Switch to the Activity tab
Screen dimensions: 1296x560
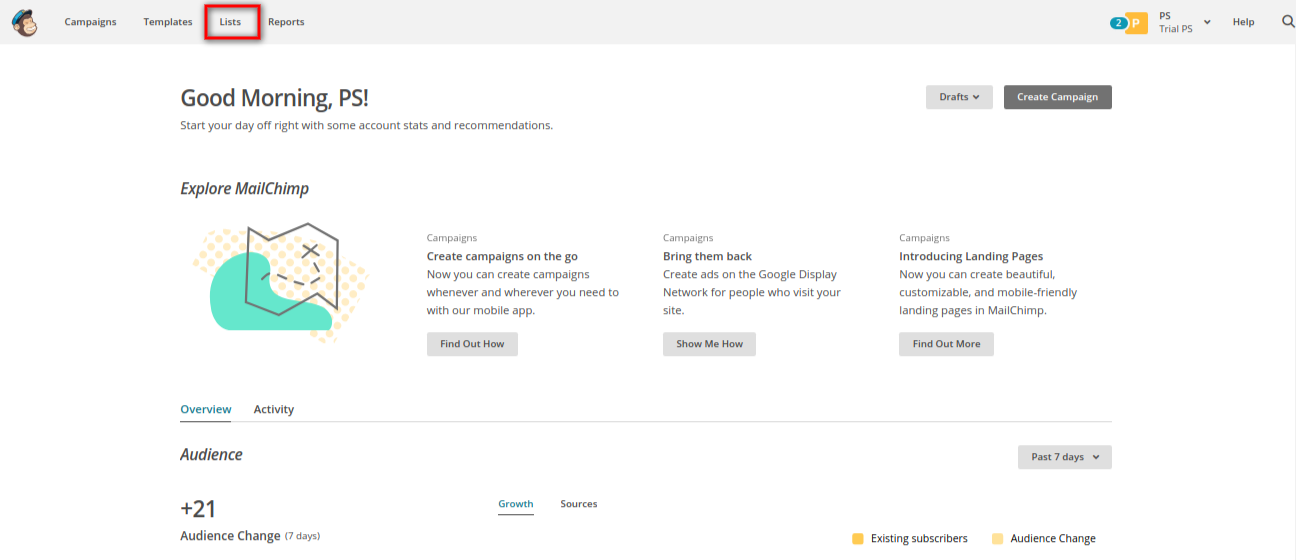(x=274, y=409)
